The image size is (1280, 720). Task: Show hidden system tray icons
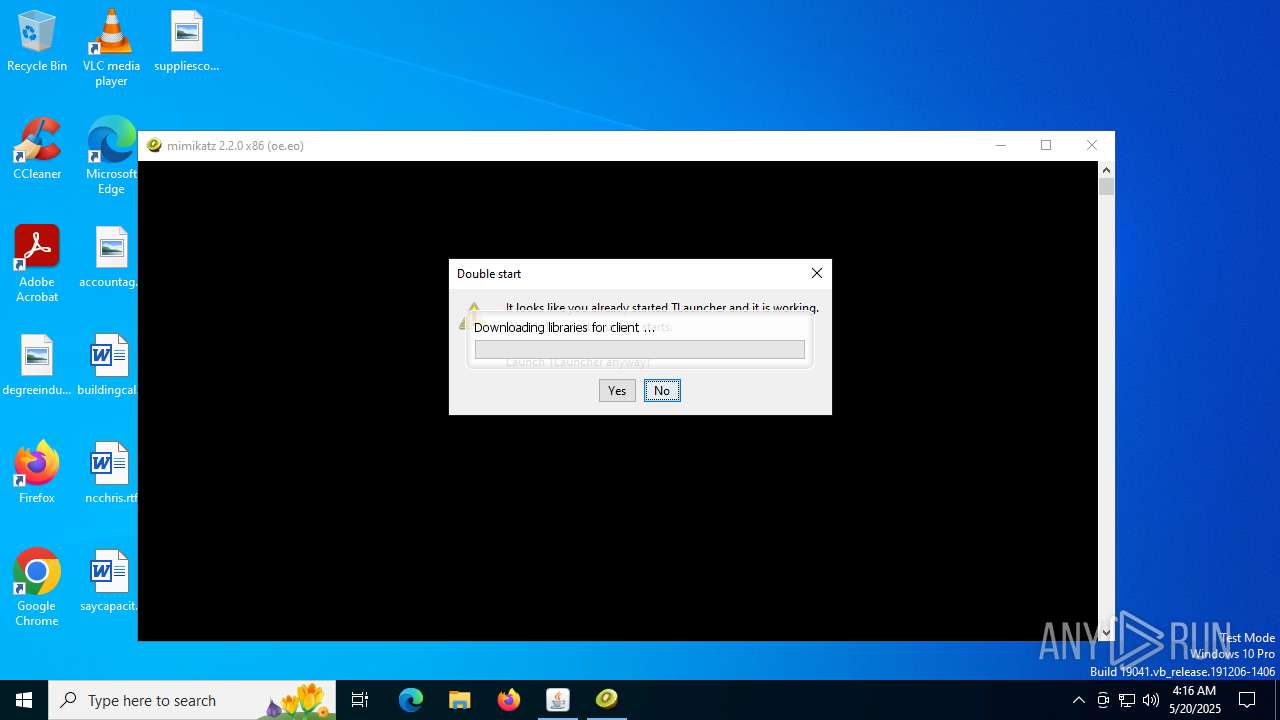[x=1078, y=700]
